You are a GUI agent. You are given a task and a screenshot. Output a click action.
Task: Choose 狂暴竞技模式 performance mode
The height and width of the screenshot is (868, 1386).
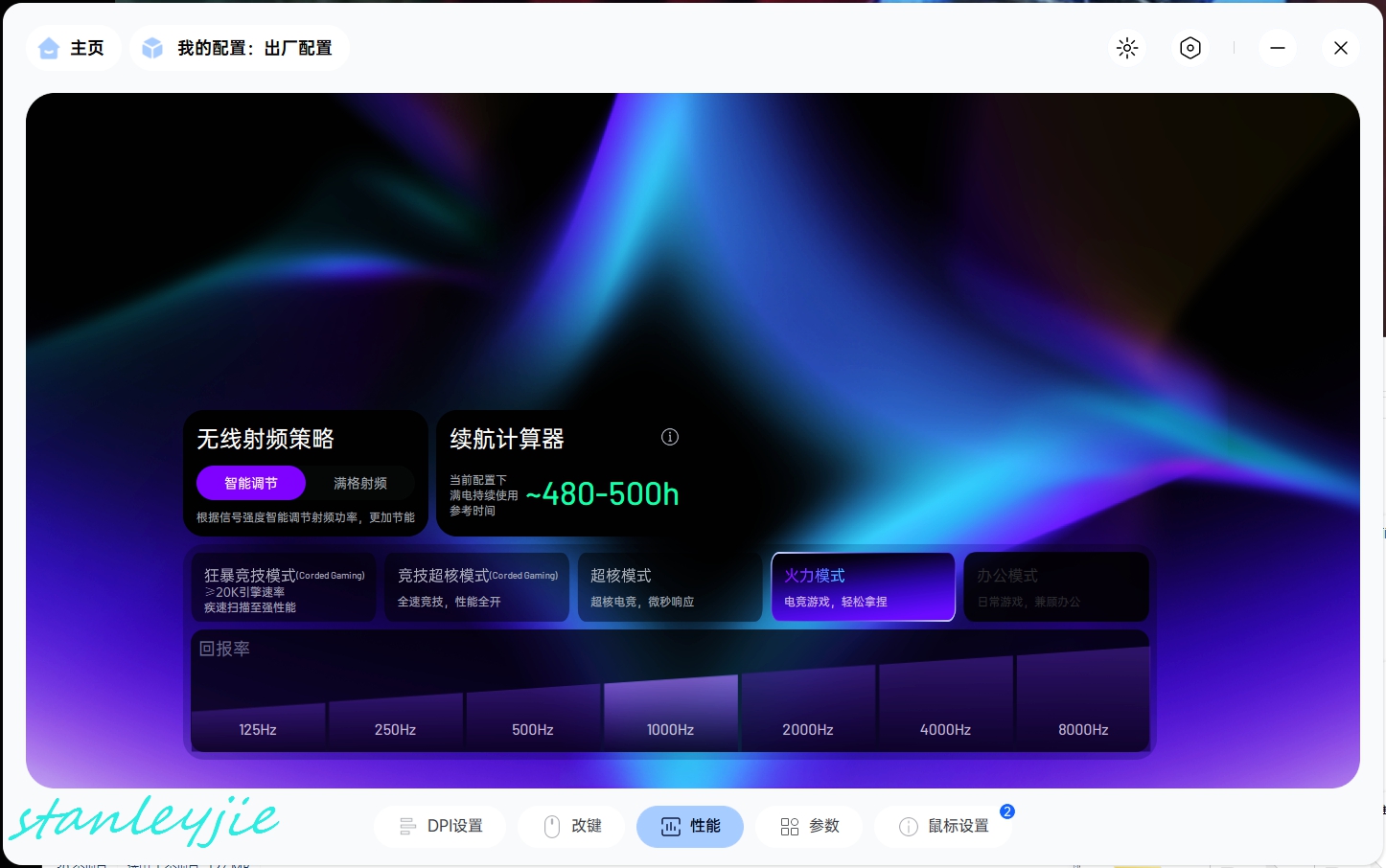pyautogui.click(x=284, y=587)
